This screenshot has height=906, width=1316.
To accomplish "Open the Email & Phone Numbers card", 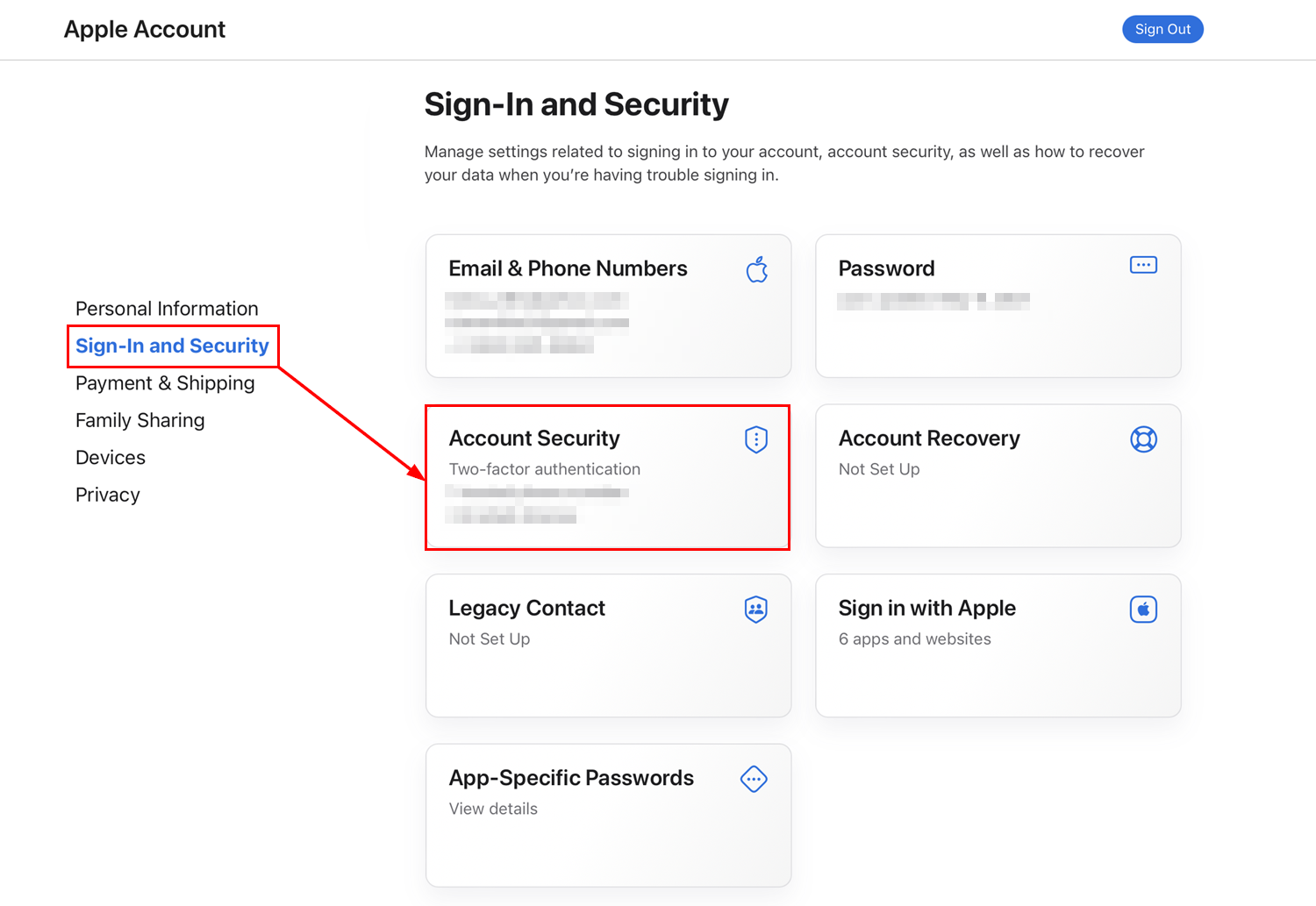I will pos(608,305).
